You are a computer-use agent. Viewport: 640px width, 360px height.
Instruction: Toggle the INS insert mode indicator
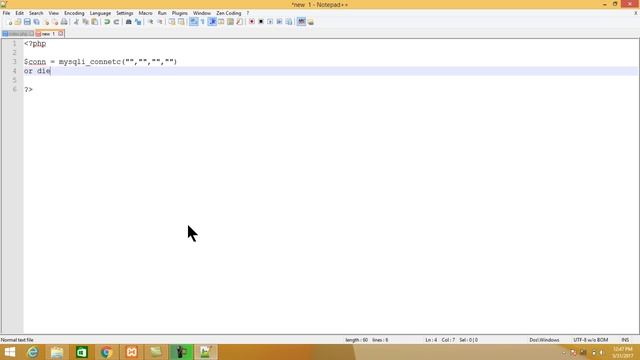pyautogui.click(x=625, y=340)
